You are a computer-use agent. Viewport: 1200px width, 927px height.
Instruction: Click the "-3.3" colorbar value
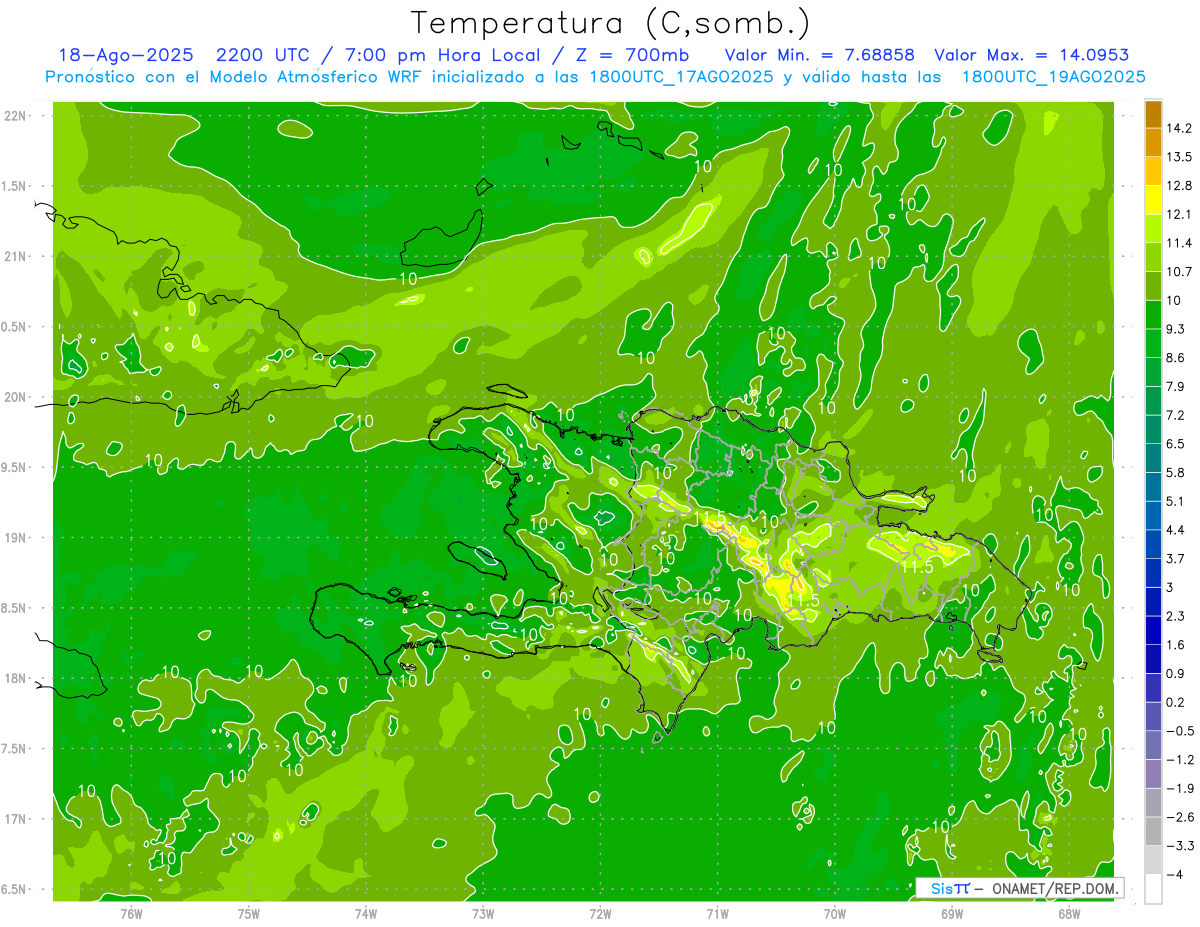point(1179,846)
